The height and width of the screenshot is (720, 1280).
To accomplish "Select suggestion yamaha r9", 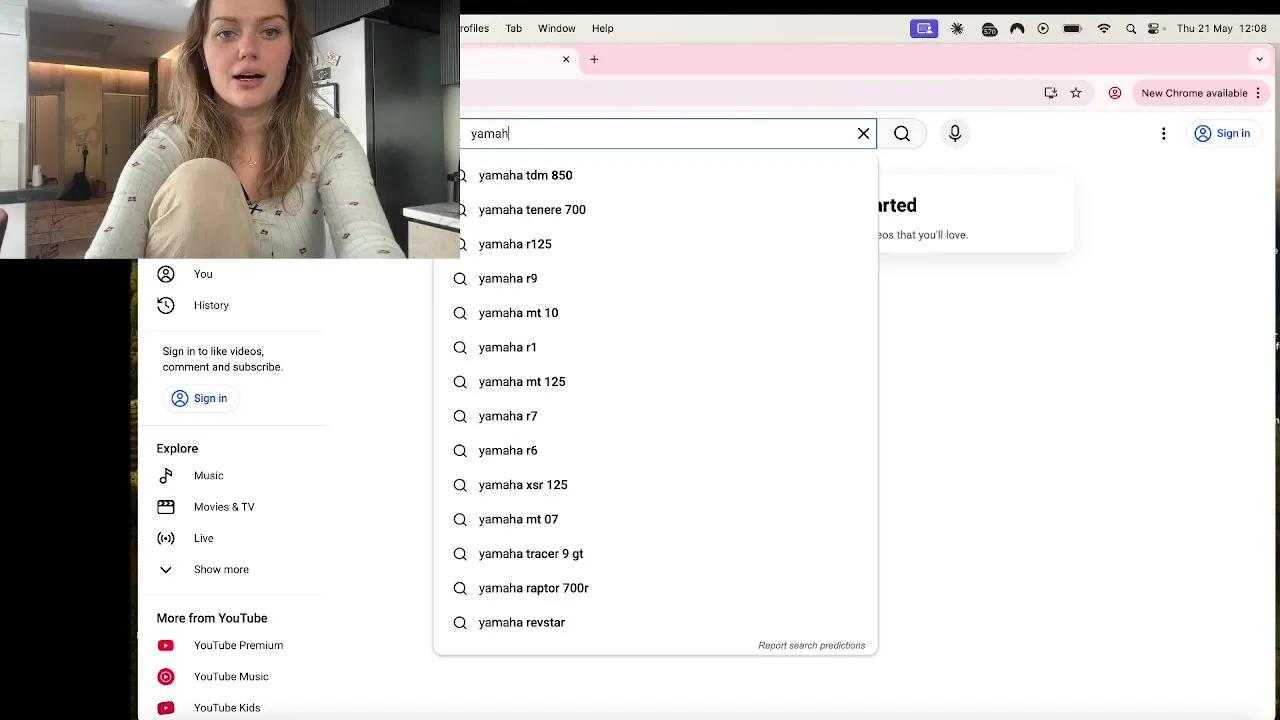I will (x=655, y=278).
